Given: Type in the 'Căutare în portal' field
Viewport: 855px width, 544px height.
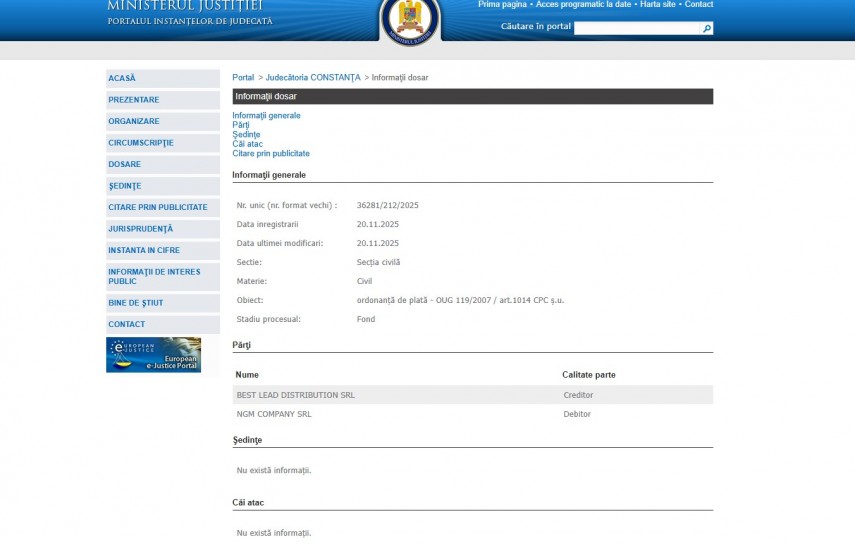Looking at the screenshot, I should pyautogui.click(x=636, y=28).
